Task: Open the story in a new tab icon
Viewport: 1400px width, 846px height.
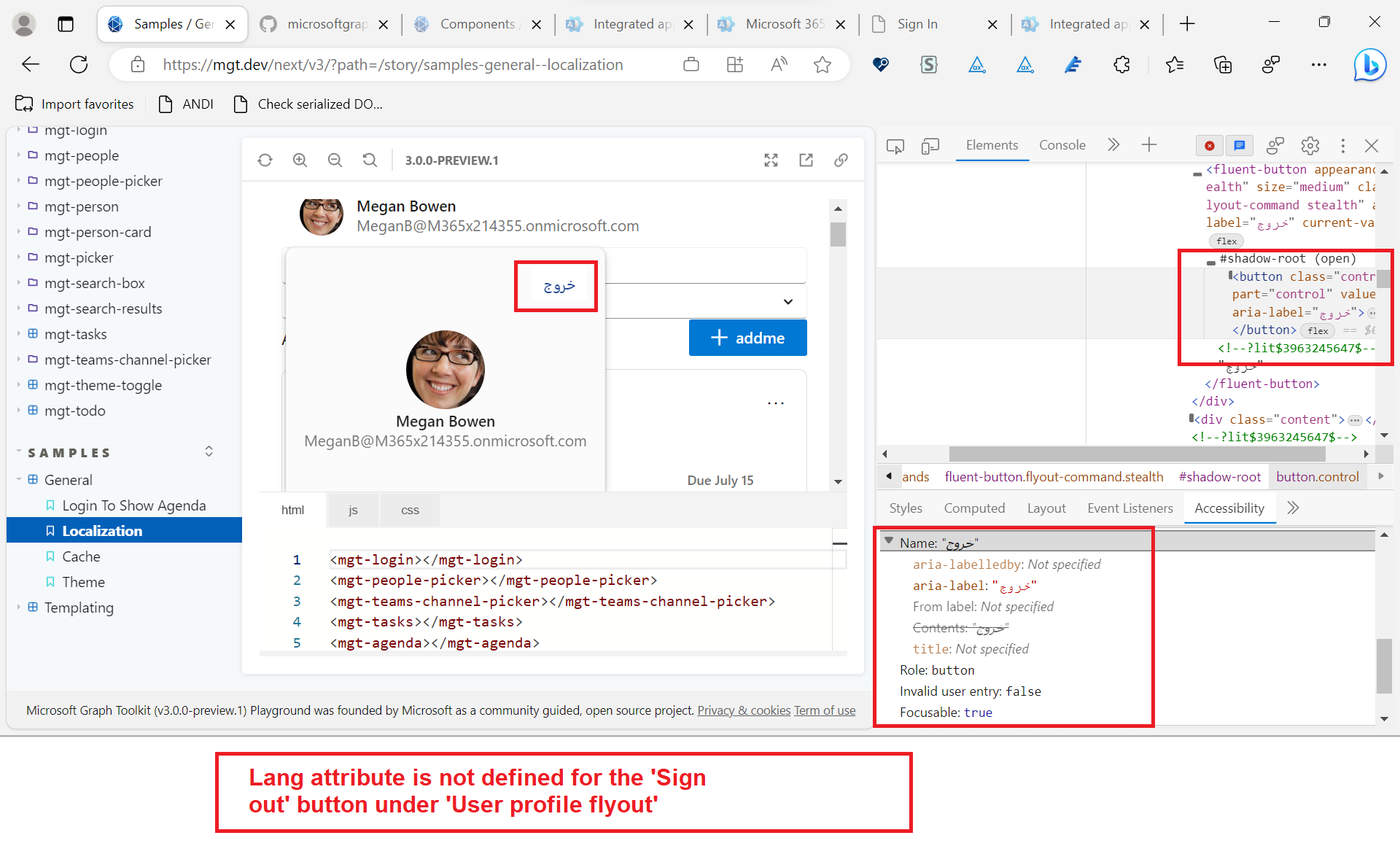Action: pyautogui.click(x=806, y=160)
